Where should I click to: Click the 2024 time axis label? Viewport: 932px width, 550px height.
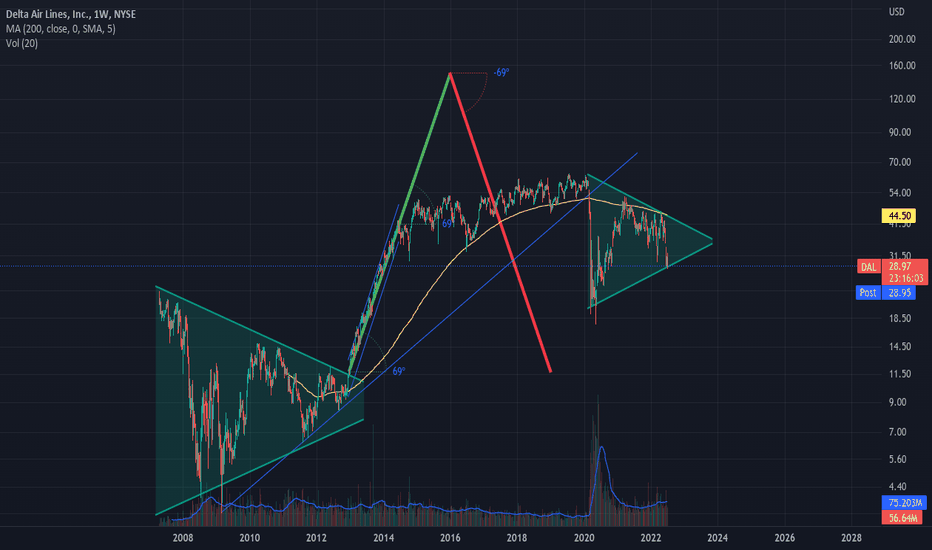pos(717,538)
